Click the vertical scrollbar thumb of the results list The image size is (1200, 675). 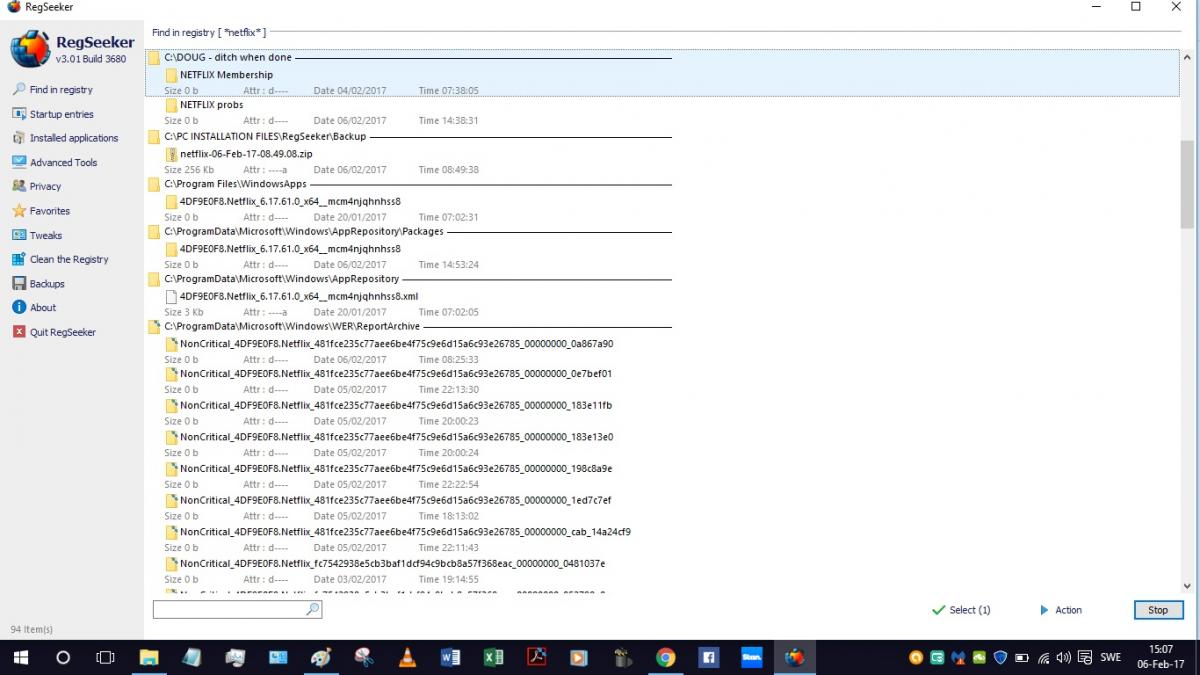pos(1187,185)
